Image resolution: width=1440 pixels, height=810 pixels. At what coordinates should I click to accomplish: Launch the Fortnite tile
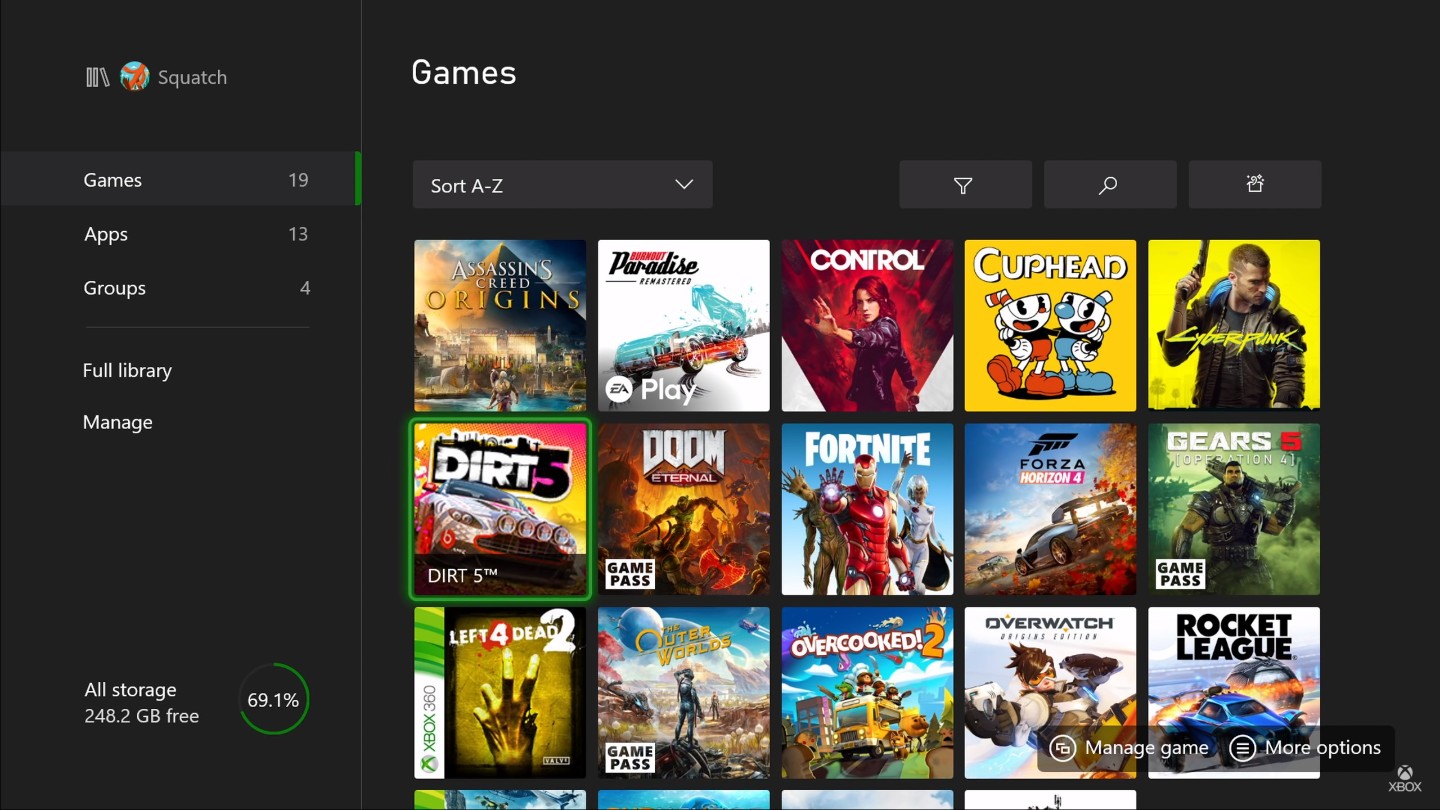(x=867, y=509)
